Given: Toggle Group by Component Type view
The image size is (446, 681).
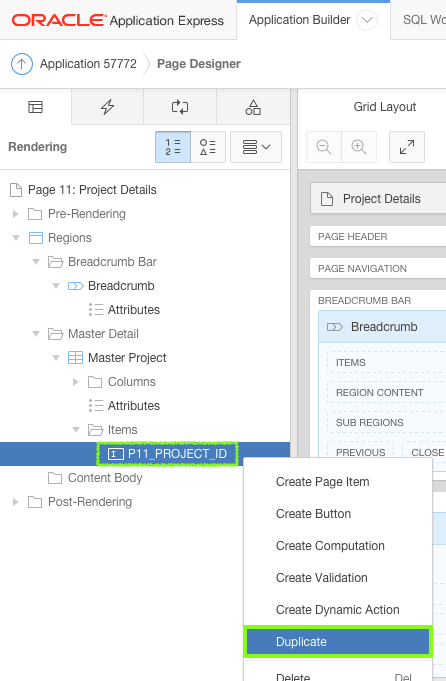Looking at the screenshot, I should tap(208, 147).
